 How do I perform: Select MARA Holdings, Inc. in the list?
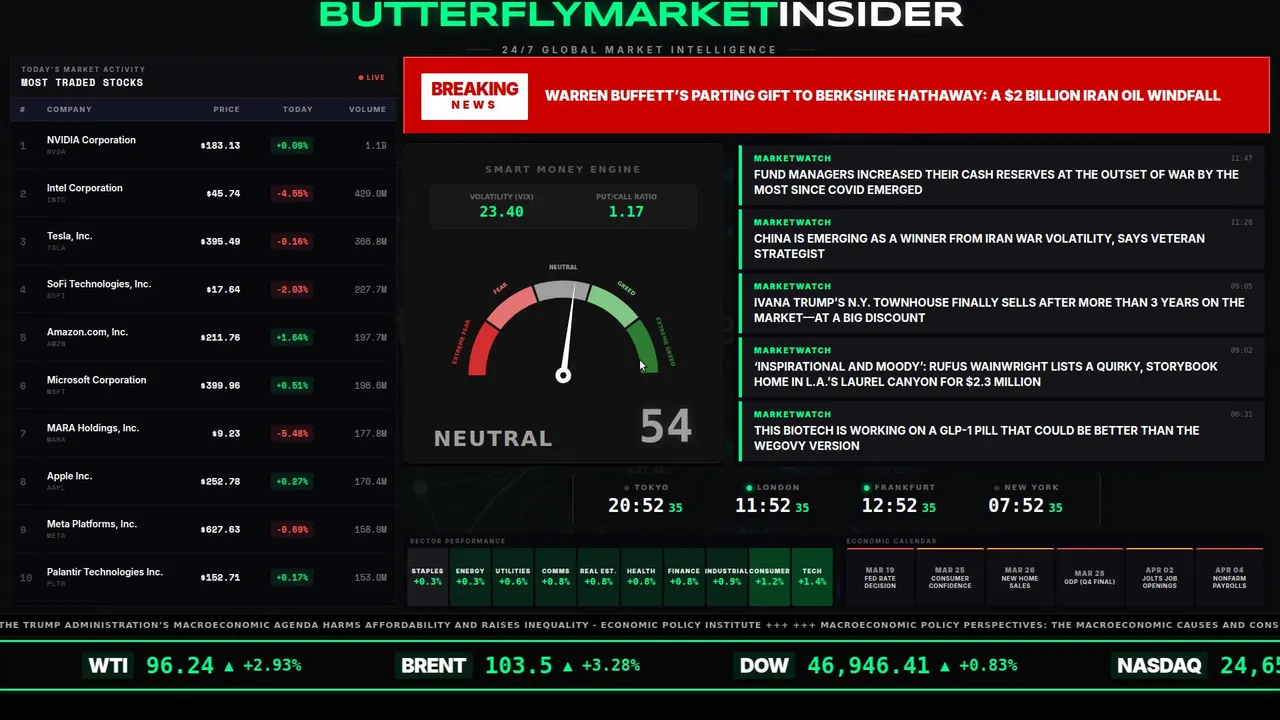click(93, 428)
